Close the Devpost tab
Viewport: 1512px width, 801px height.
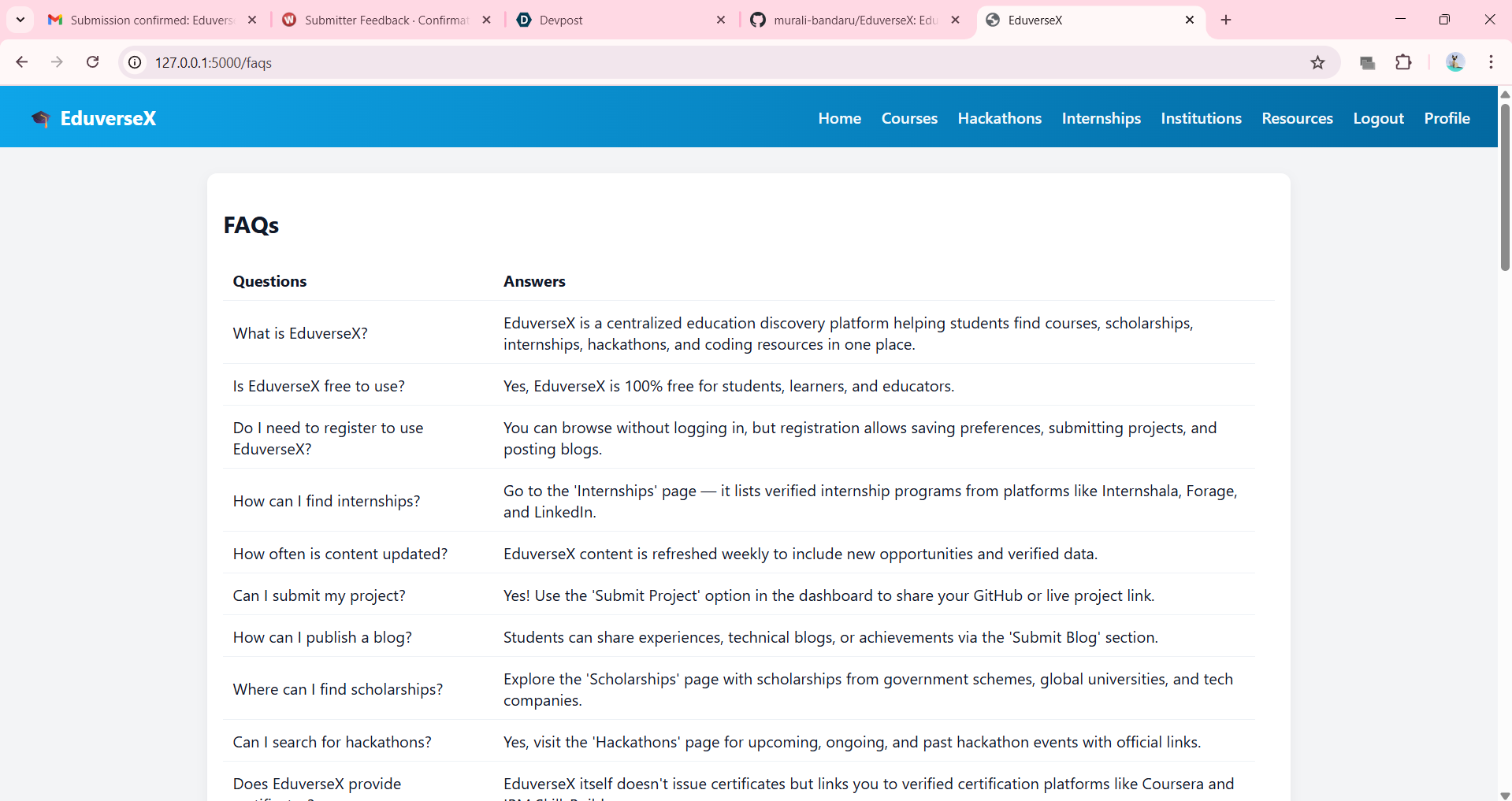click(x=720, y=20)
